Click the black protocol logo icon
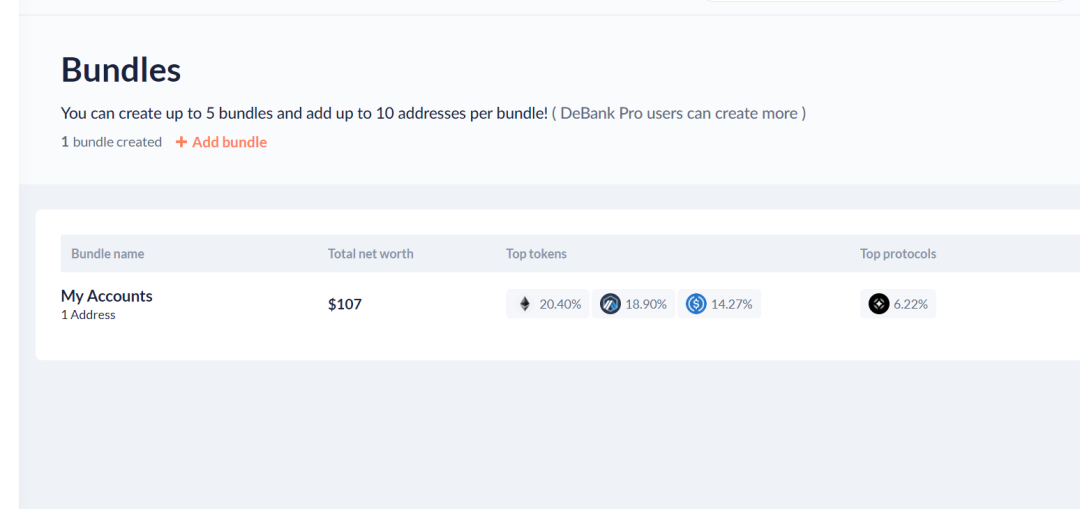The image size is (1080, 509). [x=879, y=304]
